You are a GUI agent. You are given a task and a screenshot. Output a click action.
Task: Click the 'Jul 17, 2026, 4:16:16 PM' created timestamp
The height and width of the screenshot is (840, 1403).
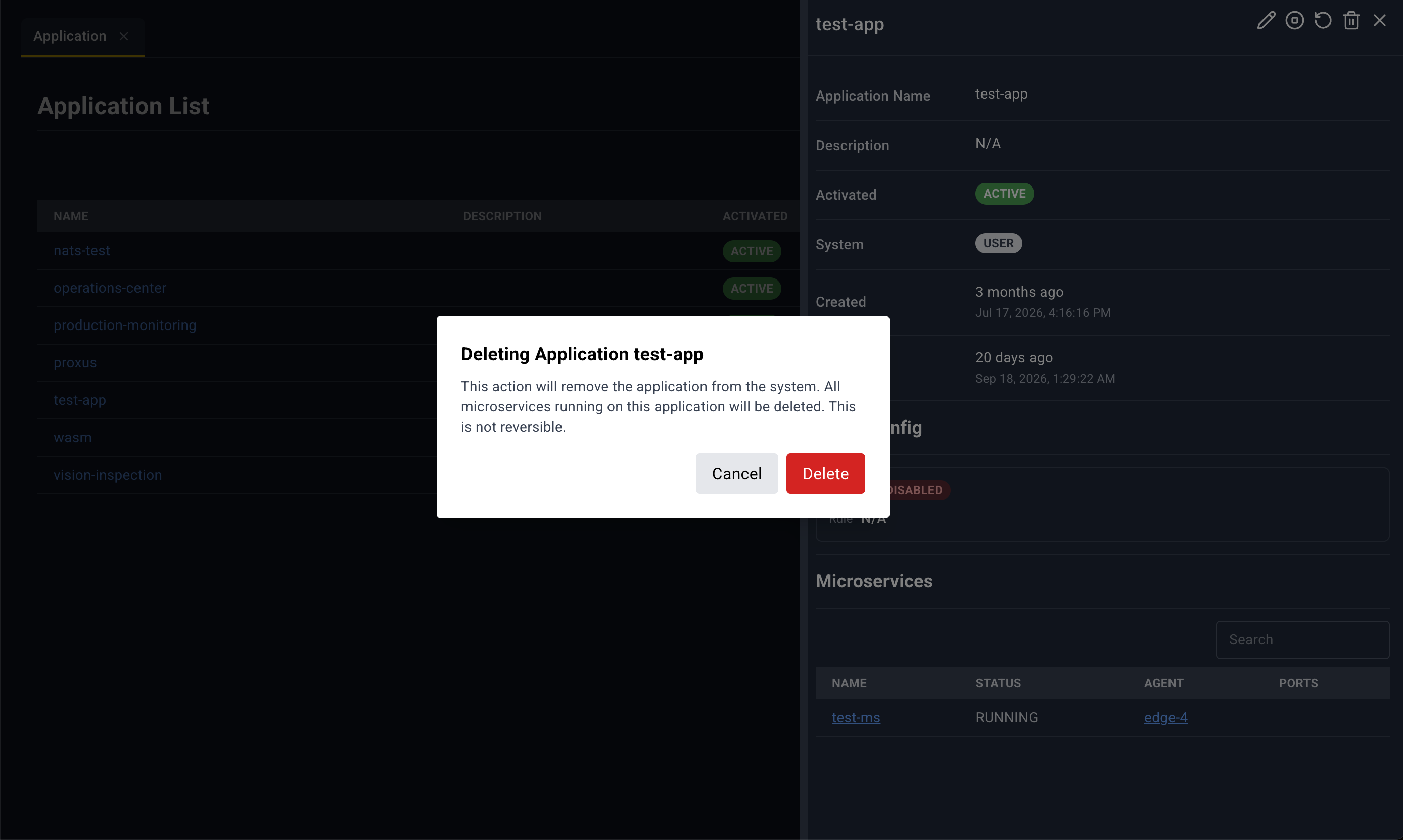(x=1043, y=313)
